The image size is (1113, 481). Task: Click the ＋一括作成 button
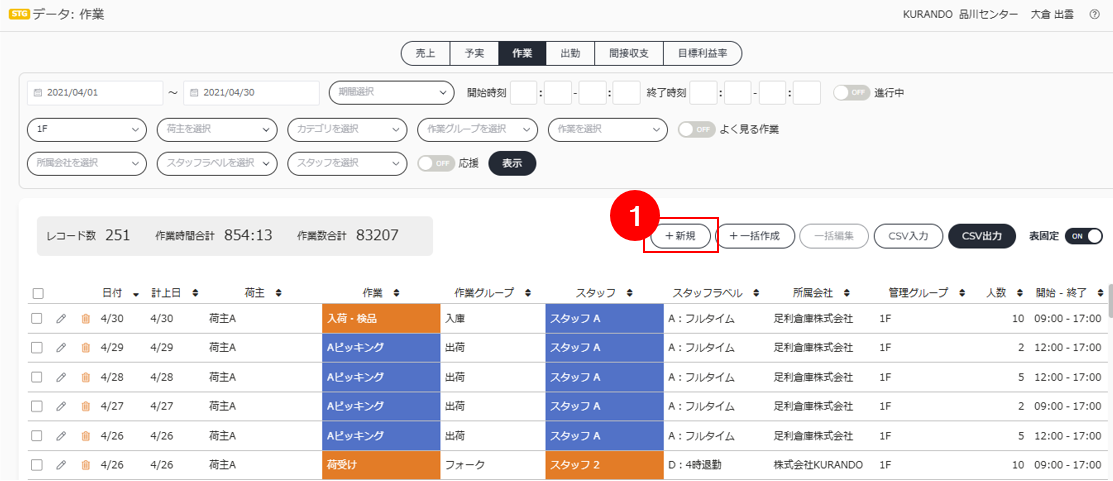pyautogui.click(x=754, y=236)
